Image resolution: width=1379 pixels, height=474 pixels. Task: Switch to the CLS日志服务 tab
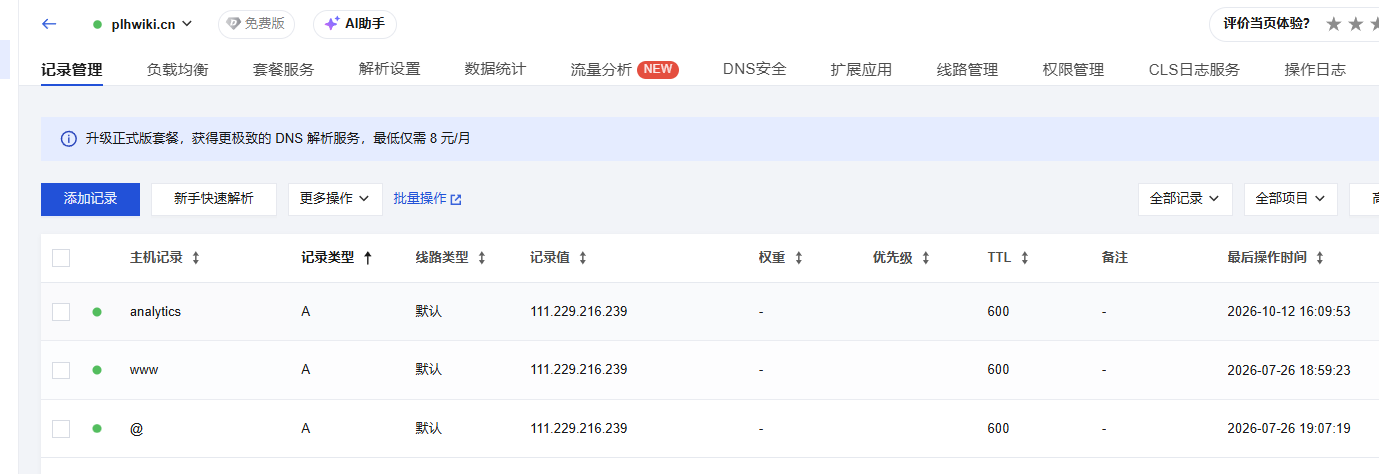[x=1195, y=70]
